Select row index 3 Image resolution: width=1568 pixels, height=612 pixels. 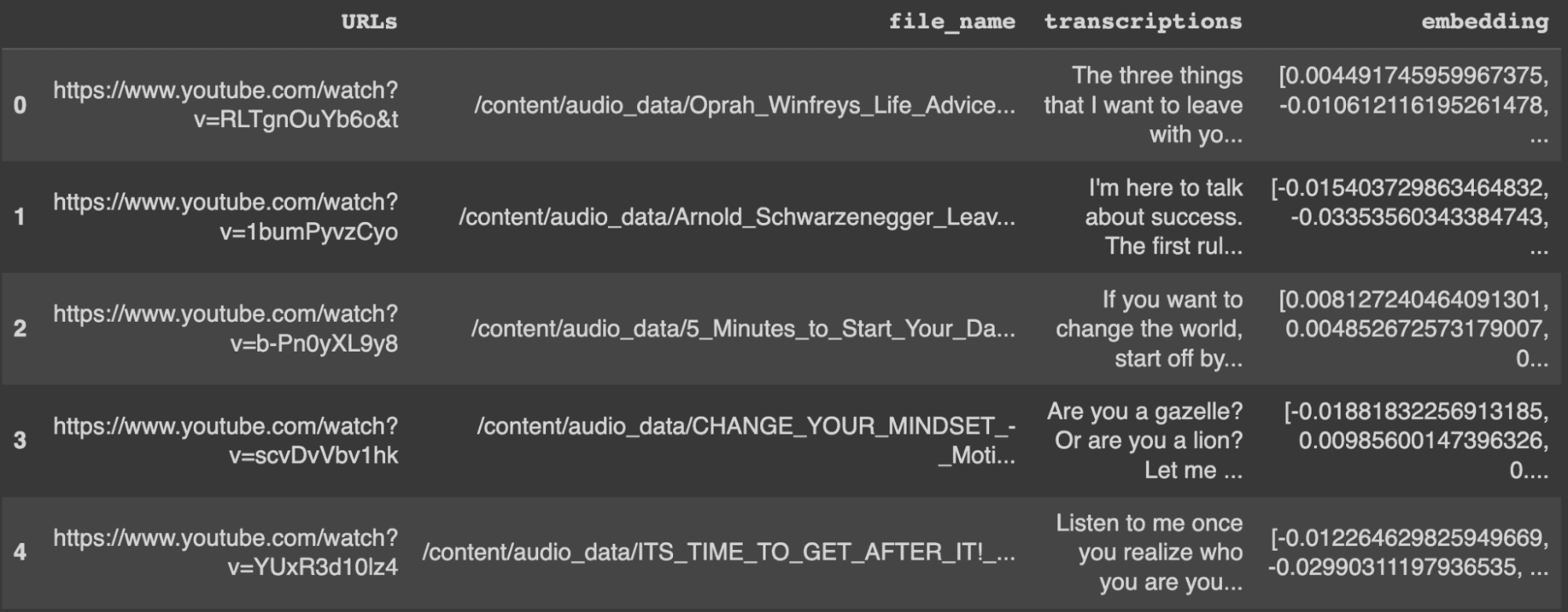coord(20,440)
